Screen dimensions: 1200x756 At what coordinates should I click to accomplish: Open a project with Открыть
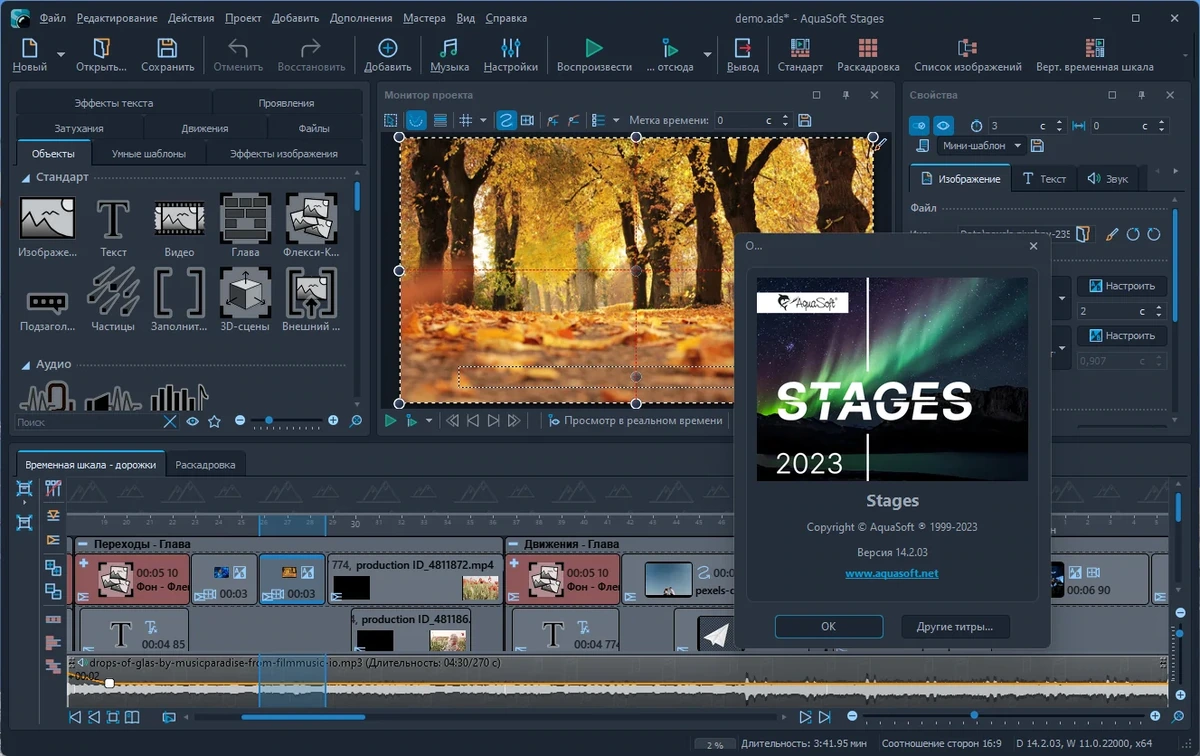point(102,54)
